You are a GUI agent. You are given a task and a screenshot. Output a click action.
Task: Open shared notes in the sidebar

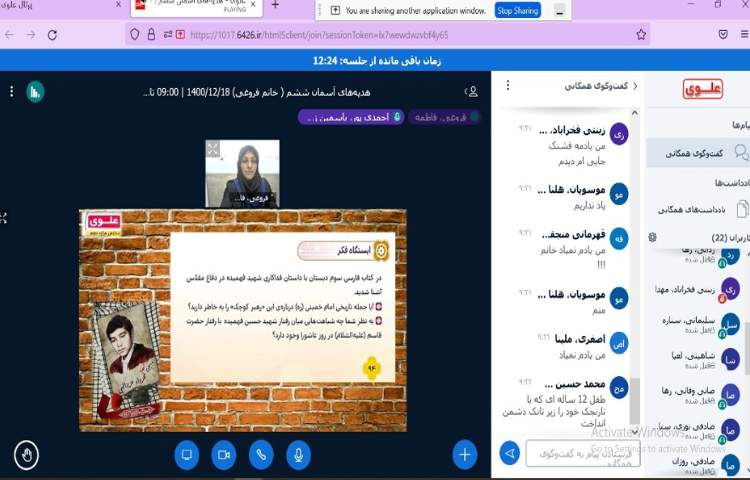coord(698,209)
